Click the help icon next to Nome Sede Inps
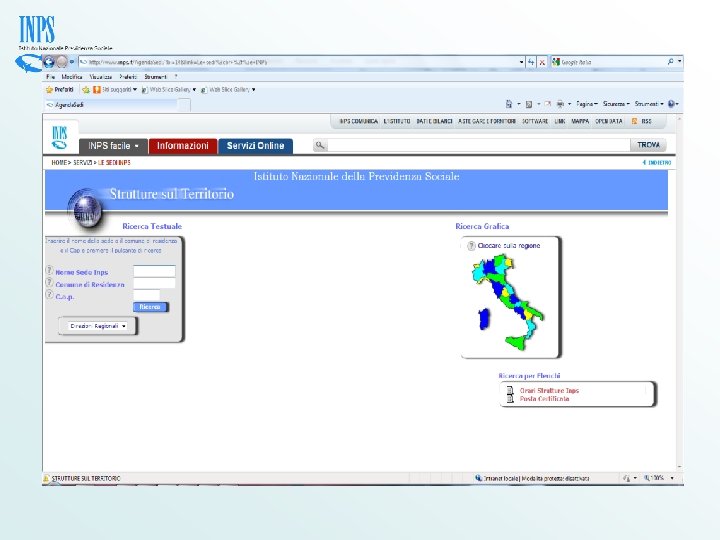 (x=49, y=270)
